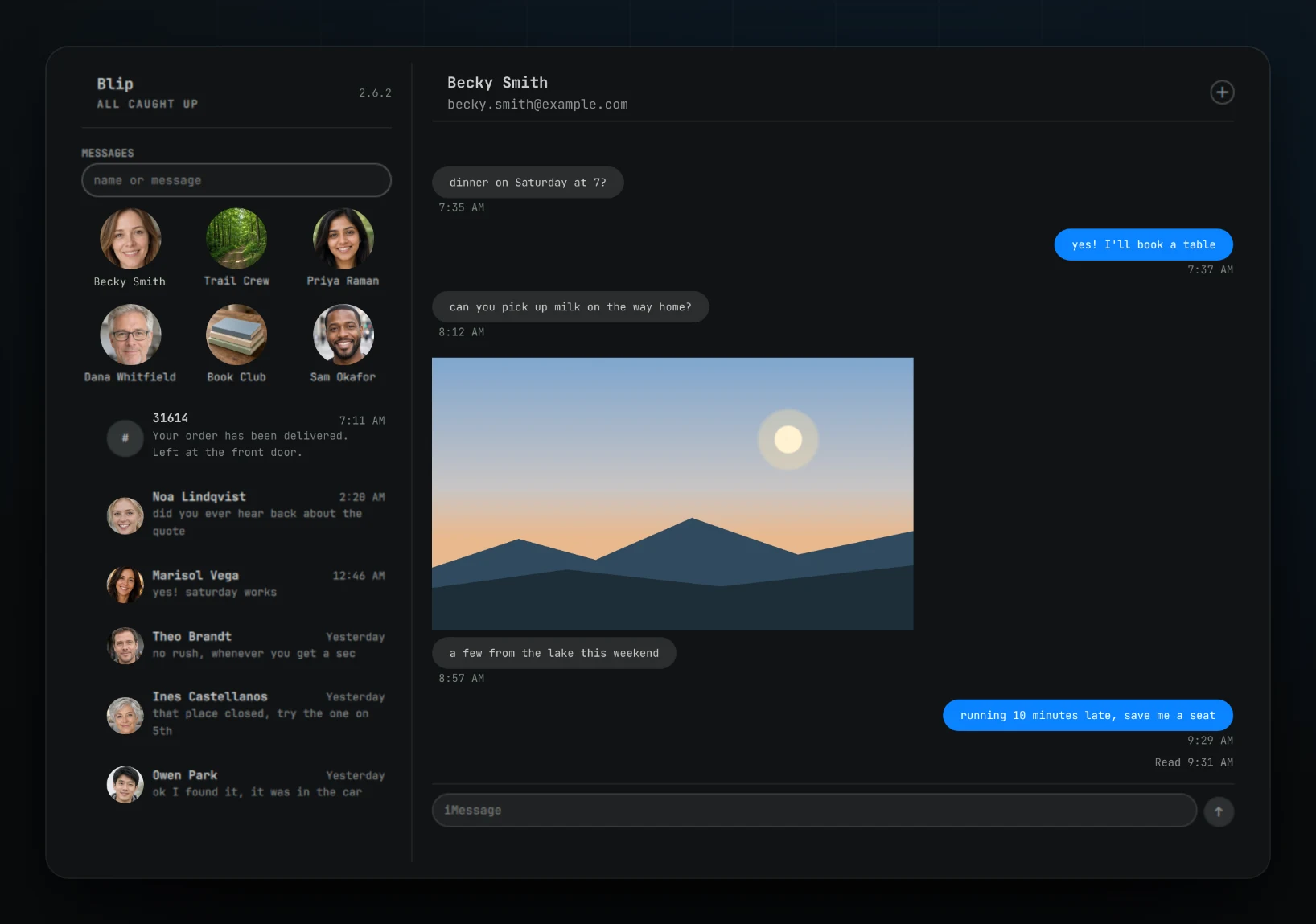Click the 'yes! I'll book a table' bubble
Image resolution: width=1316 pixels, height=924 pixels.
pos(1143,244)
